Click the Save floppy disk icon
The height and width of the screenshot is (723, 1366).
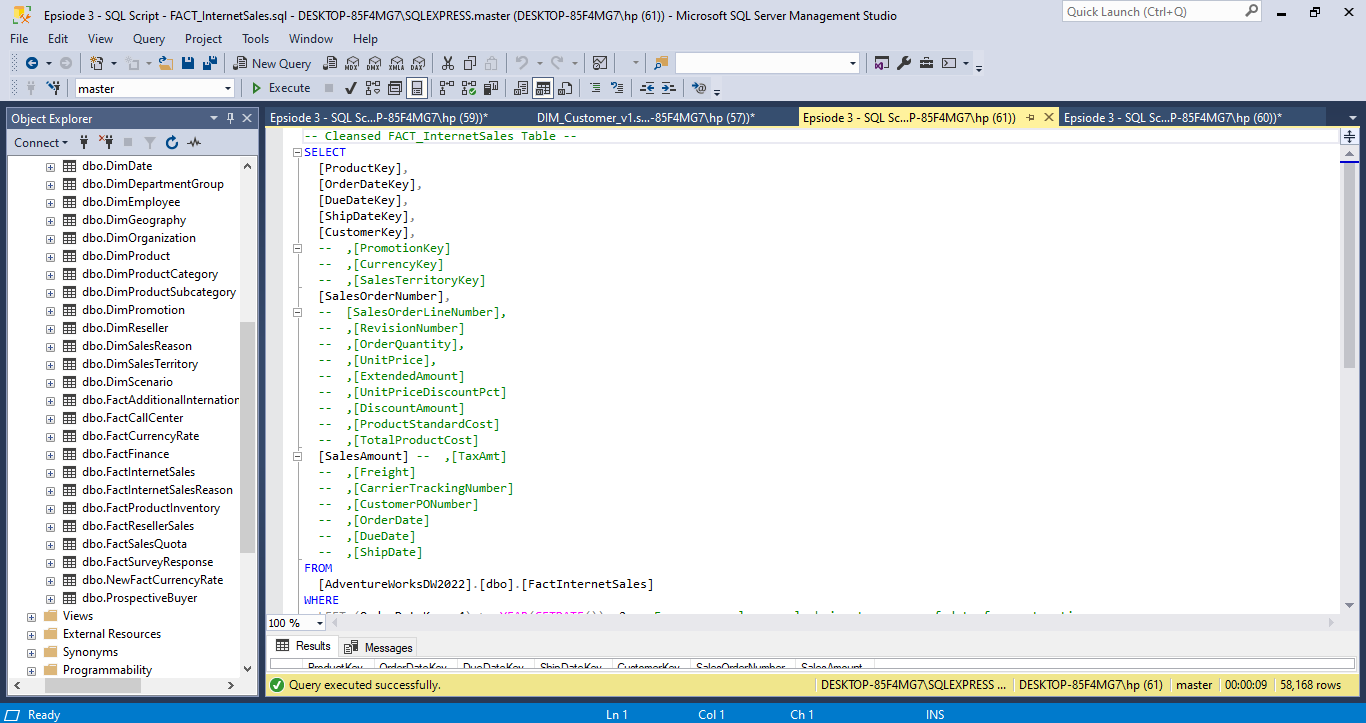[x=187, y=63]
